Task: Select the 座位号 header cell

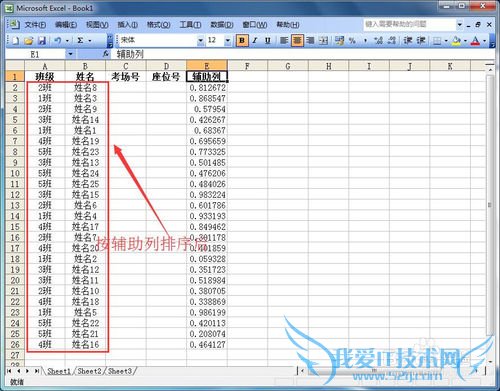Action: [x=166, y=77]
